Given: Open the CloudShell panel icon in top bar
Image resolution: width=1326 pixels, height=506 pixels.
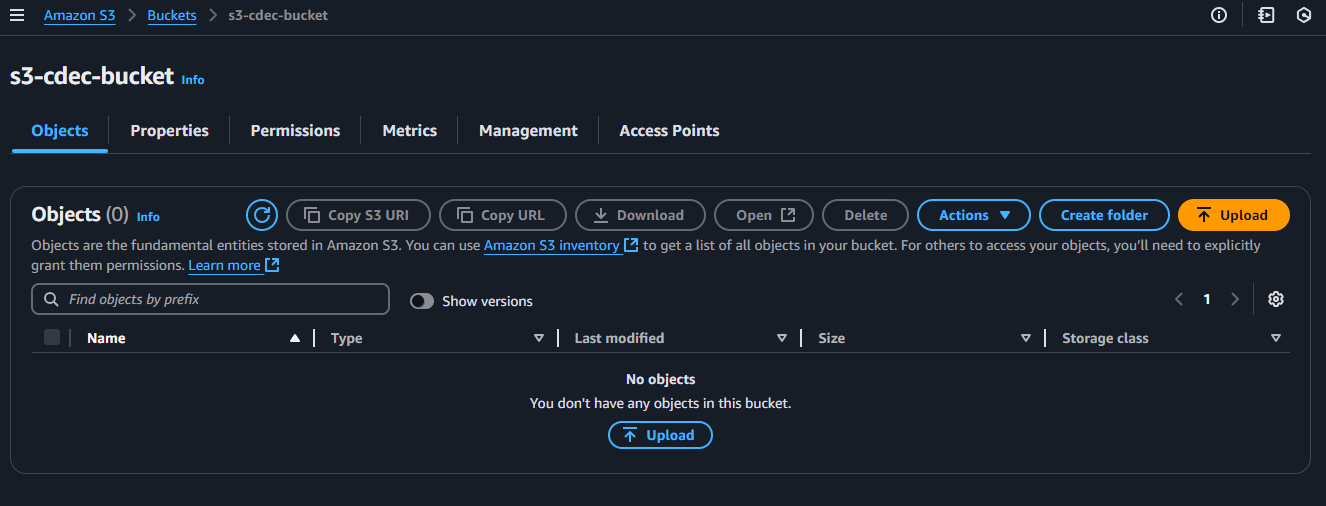Looking at the screenshot, I should click(x=1266, y=16).
